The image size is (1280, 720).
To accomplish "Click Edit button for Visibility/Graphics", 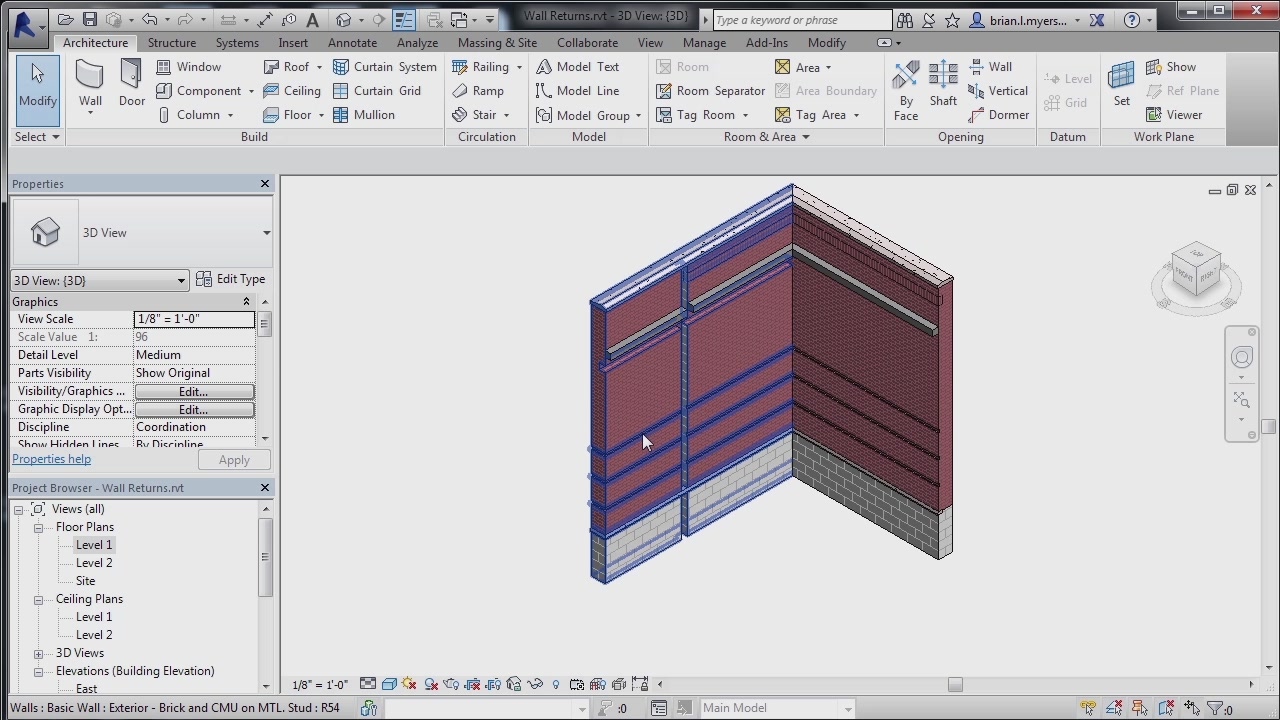I will [x=194, y=391].
